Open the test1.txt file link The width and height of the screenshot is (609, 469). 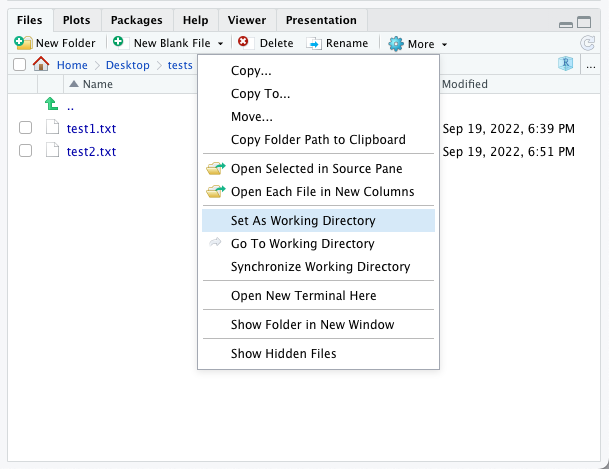(x=91, y=128)
